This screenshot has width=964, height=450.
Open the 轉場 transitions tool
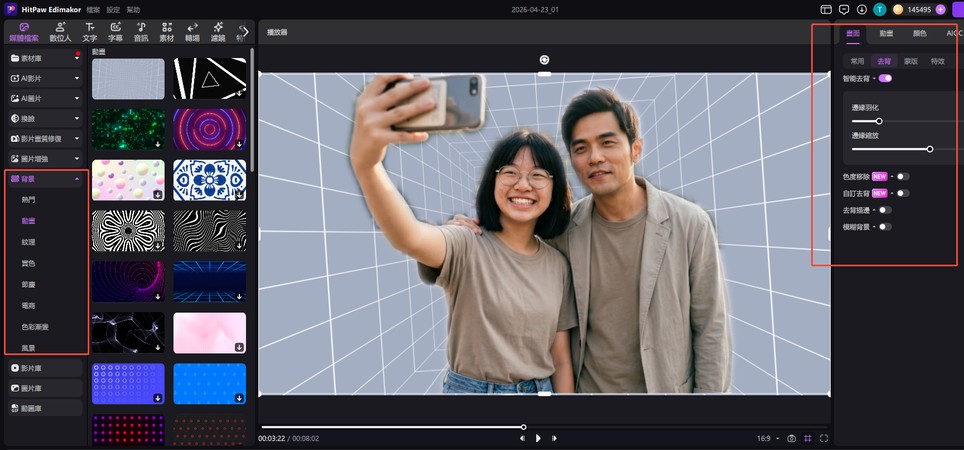[192, 32]
